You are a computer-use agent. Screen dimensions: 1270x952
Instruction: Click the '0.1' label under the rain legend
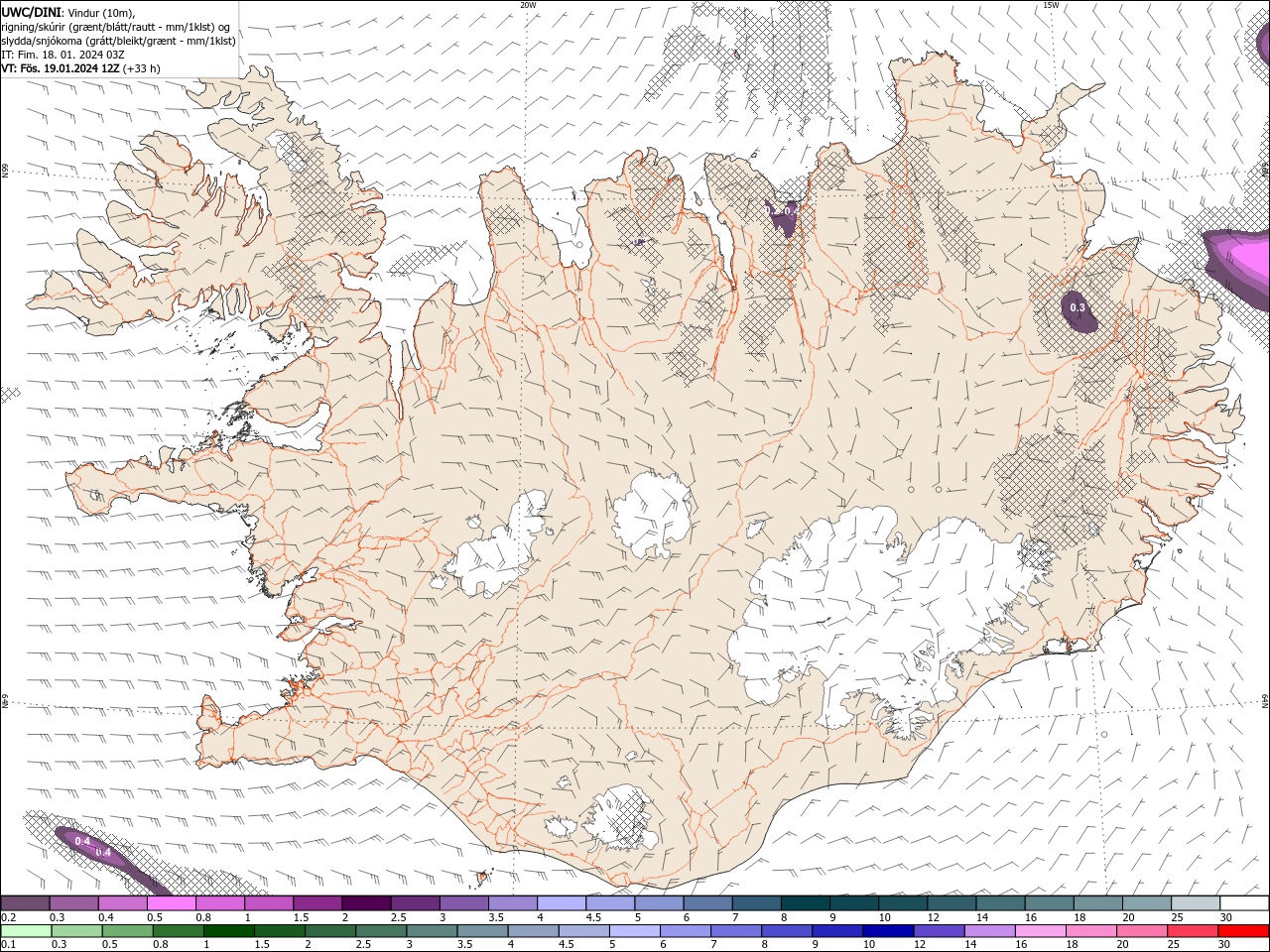(x=8, y=945)
